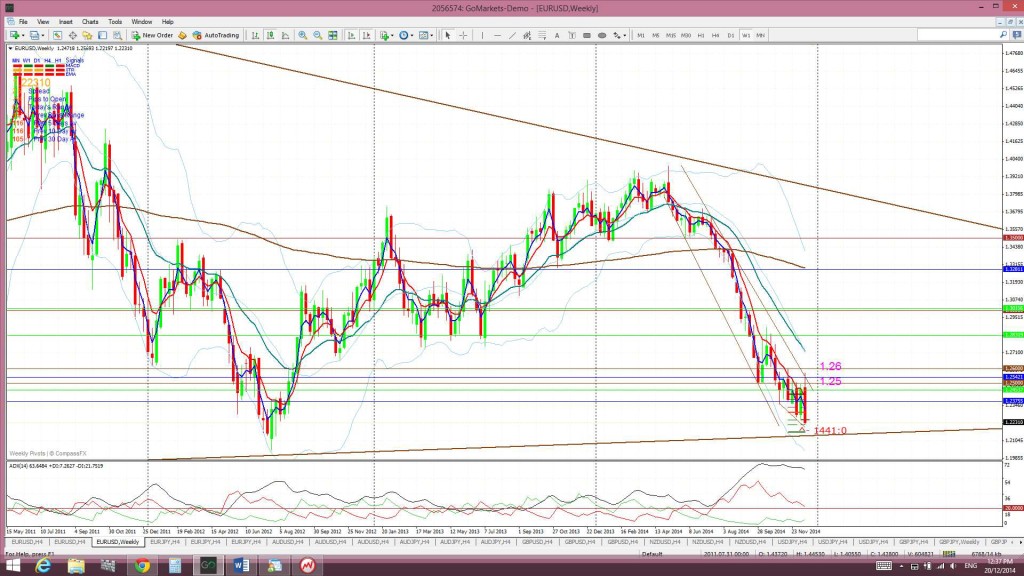1024x576 pixels.
Task: Click the New Order button
Action: [x=153, y=35]
